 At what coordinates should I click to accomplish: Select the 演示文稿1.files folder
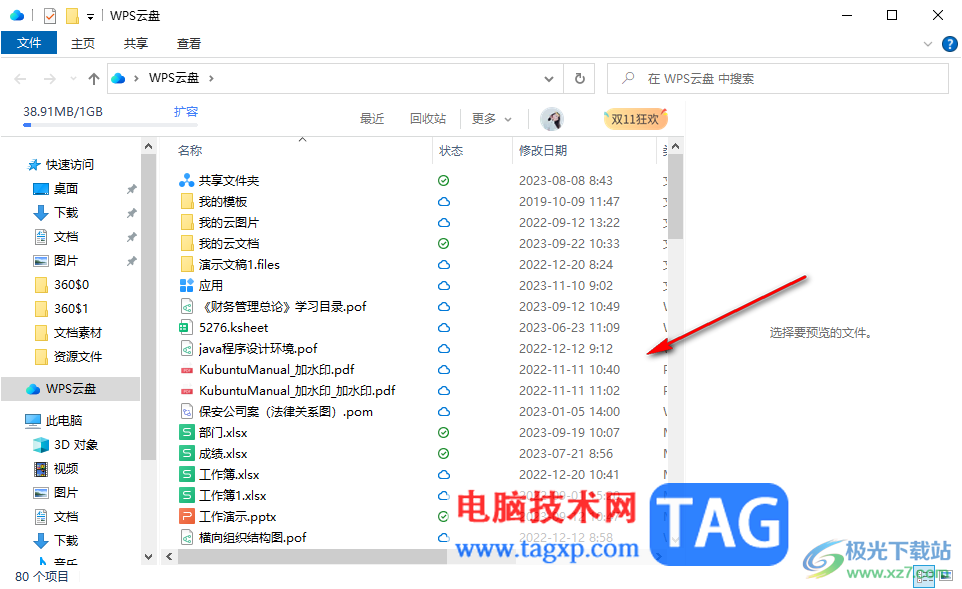click(239, 264)
